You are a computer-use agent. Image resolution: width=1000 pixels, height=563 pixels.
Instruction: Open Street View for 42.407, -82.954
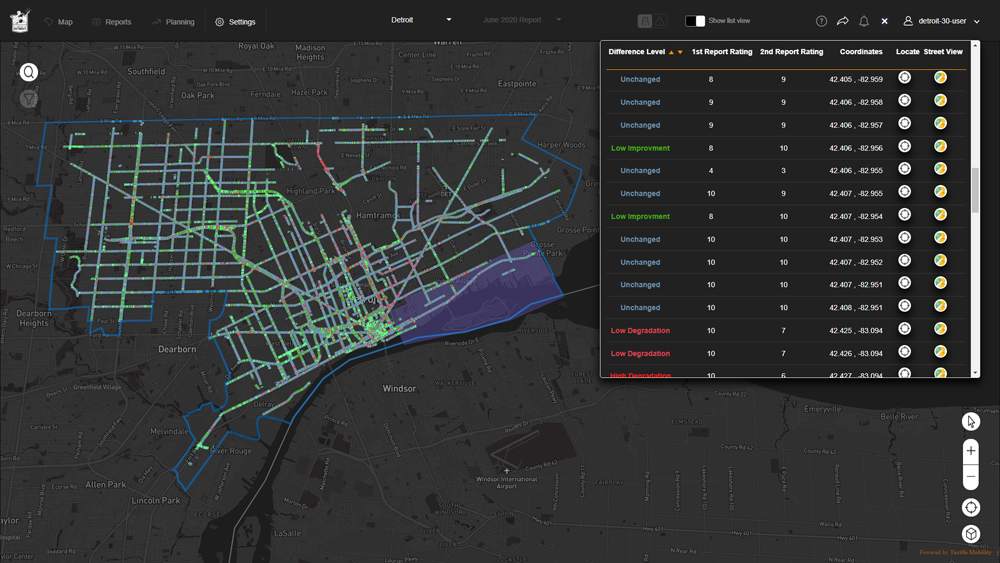(940, 215)
